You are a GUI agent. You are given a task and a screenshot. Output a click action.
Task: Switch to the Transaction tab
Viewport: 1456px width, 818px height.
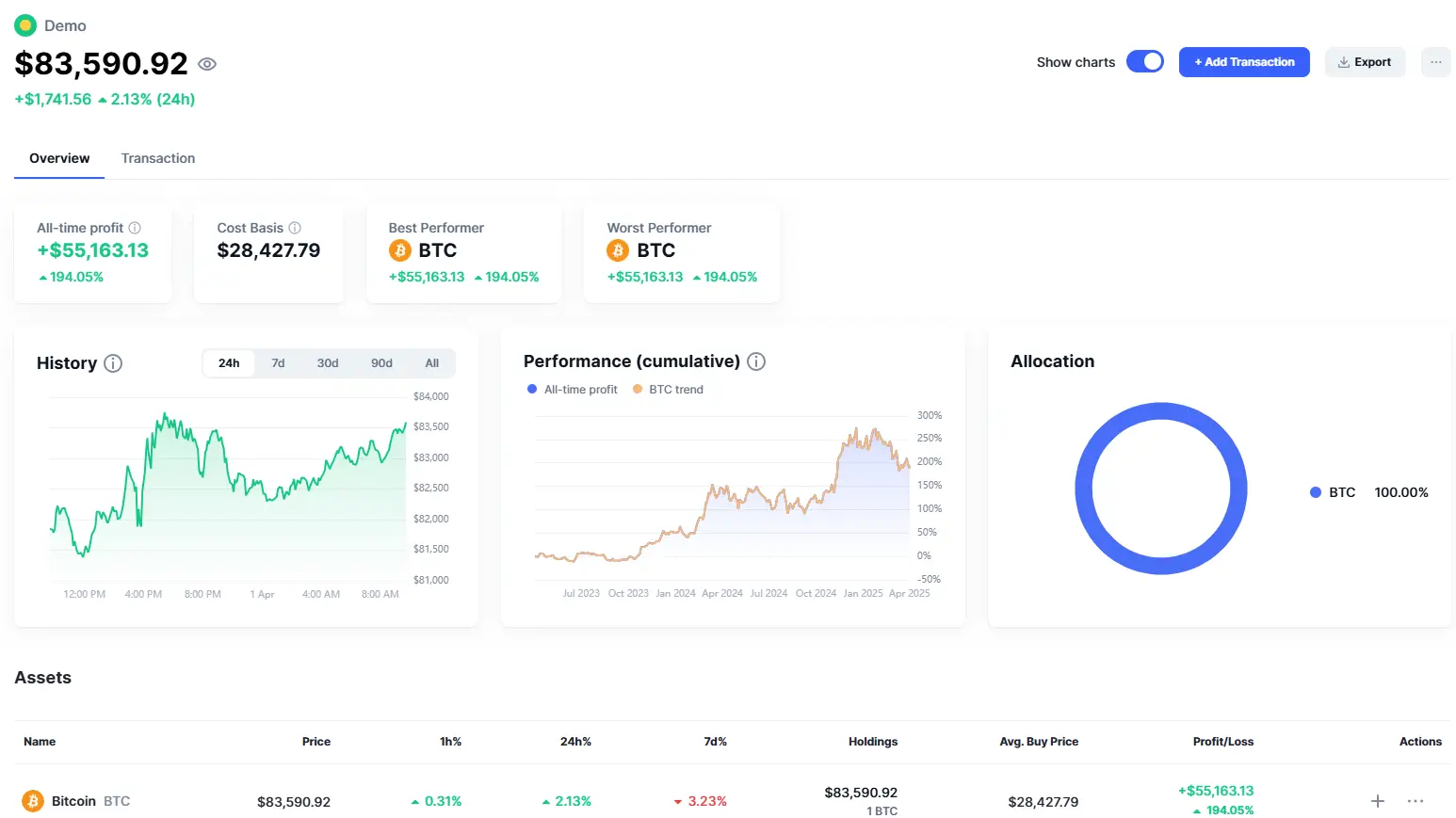point(158,158)
